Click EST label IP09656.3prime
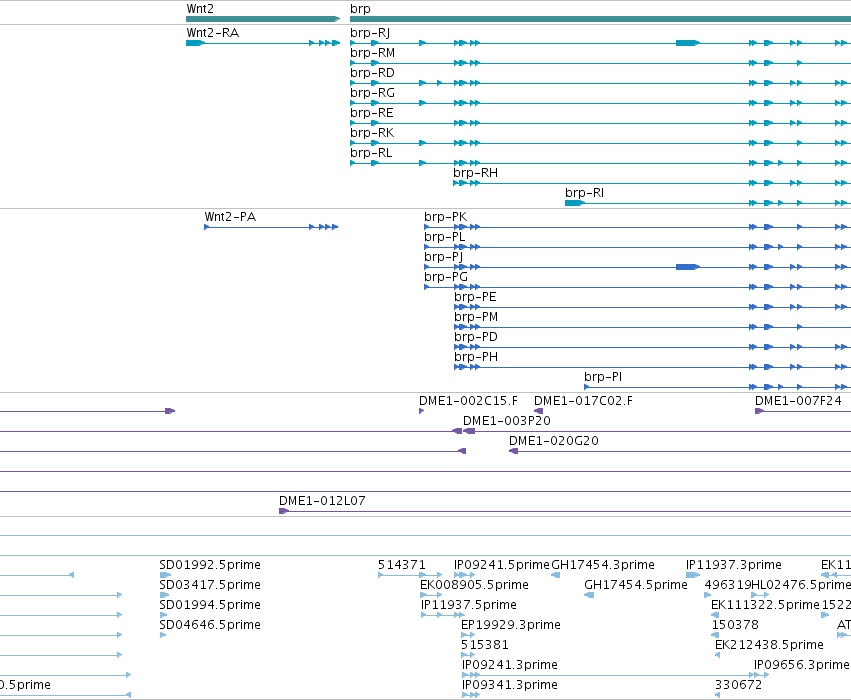The image size is (851, 700). [x=802, y=665]
